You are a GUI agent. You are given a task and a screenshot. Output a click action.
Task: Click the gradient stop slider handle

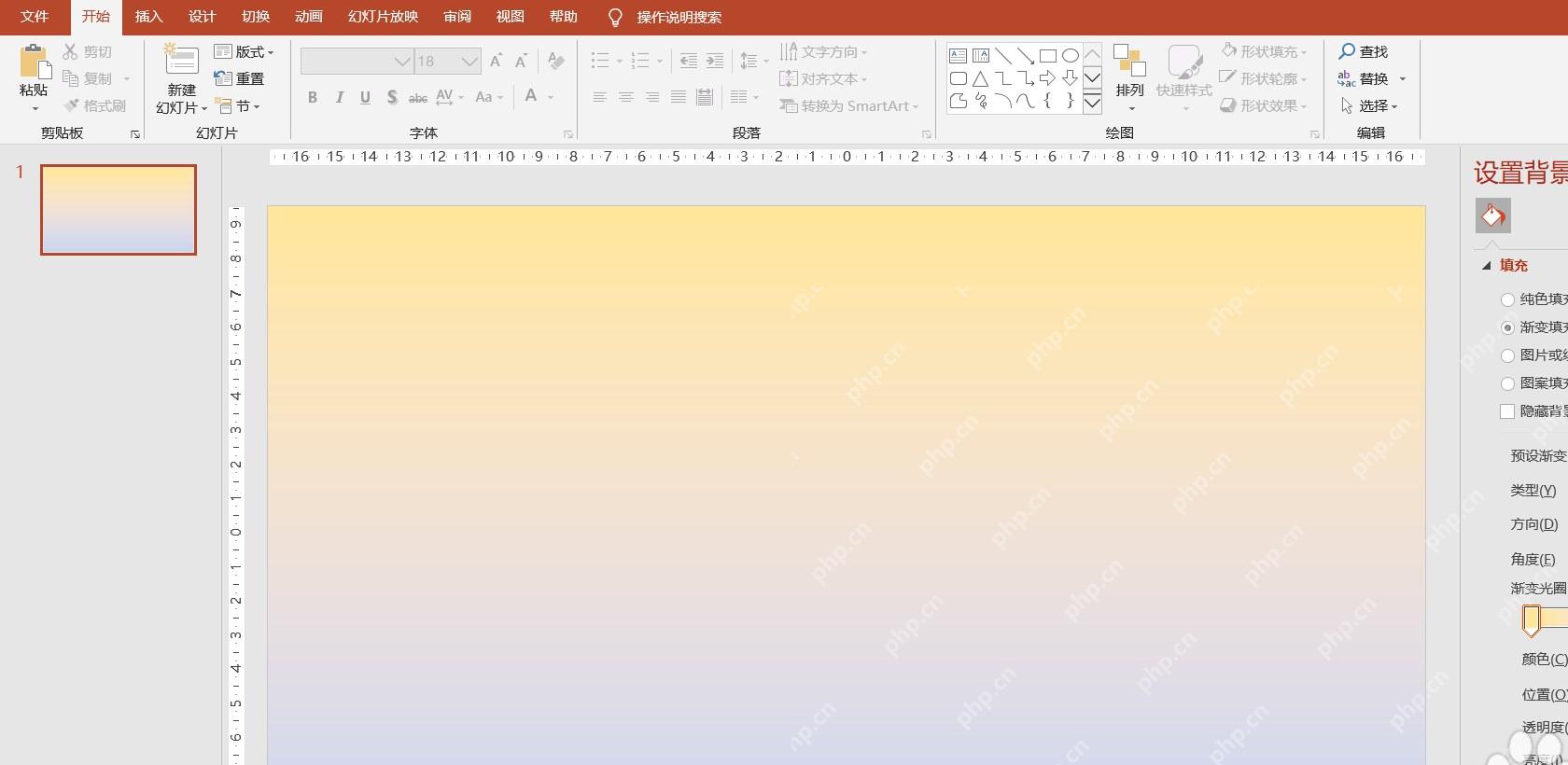tap(1532, 620)
